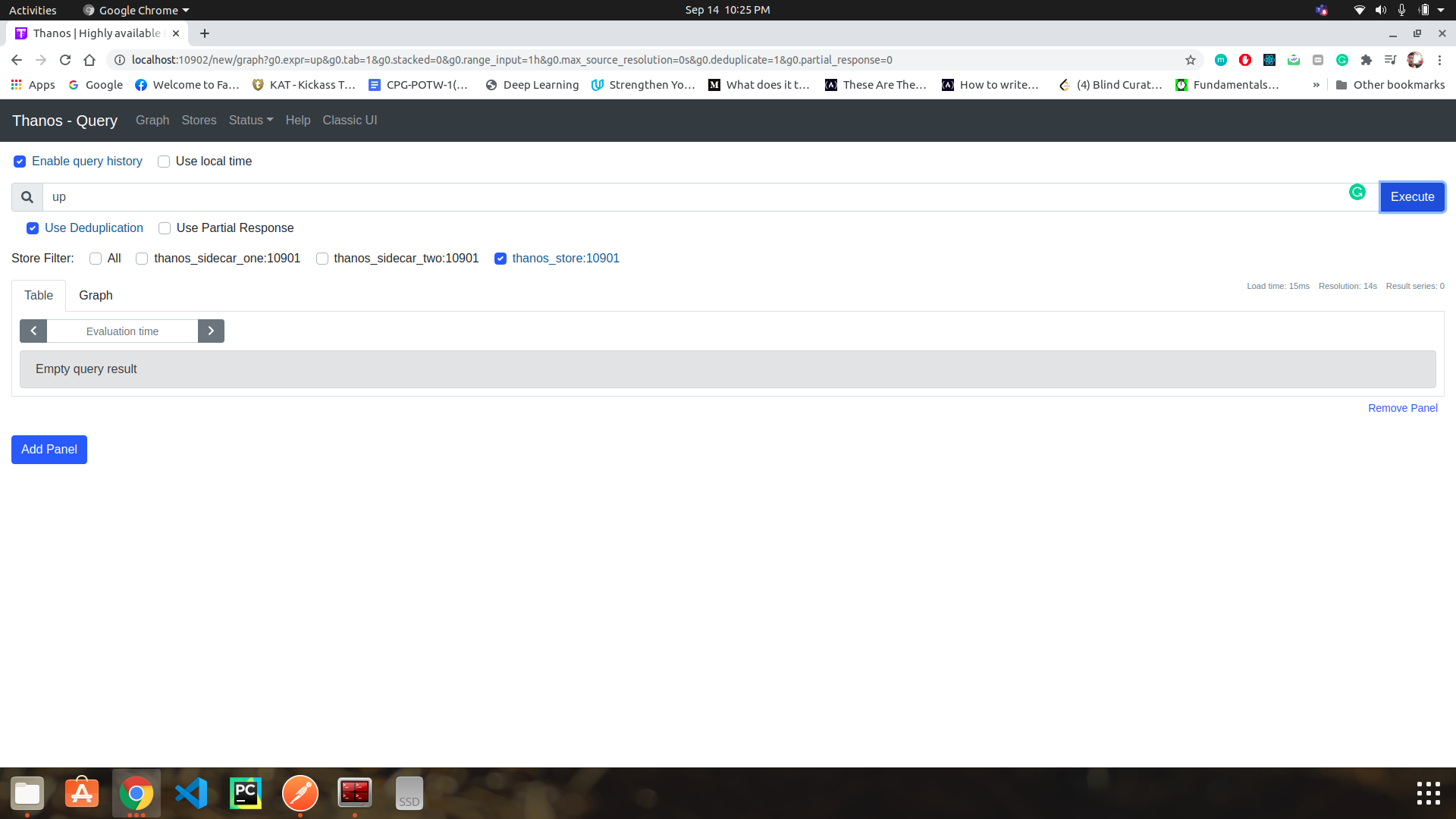Screen dimensions: 1456x819
Task: Expand hidden bookmarks with double chevron
Action: (1316, 85)
